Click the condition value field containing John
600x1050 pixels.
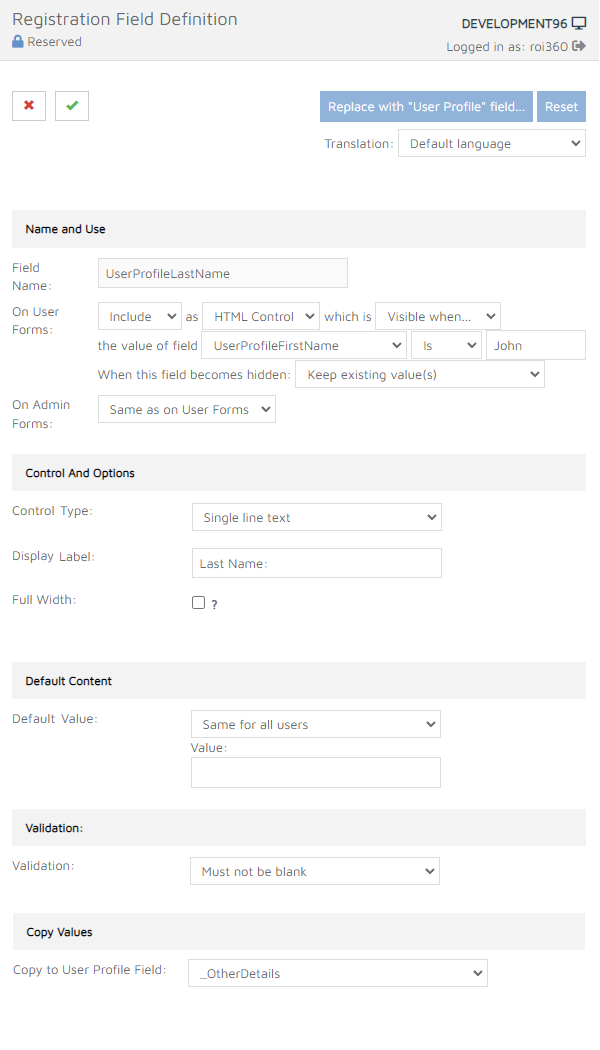(x=535, y=345)
